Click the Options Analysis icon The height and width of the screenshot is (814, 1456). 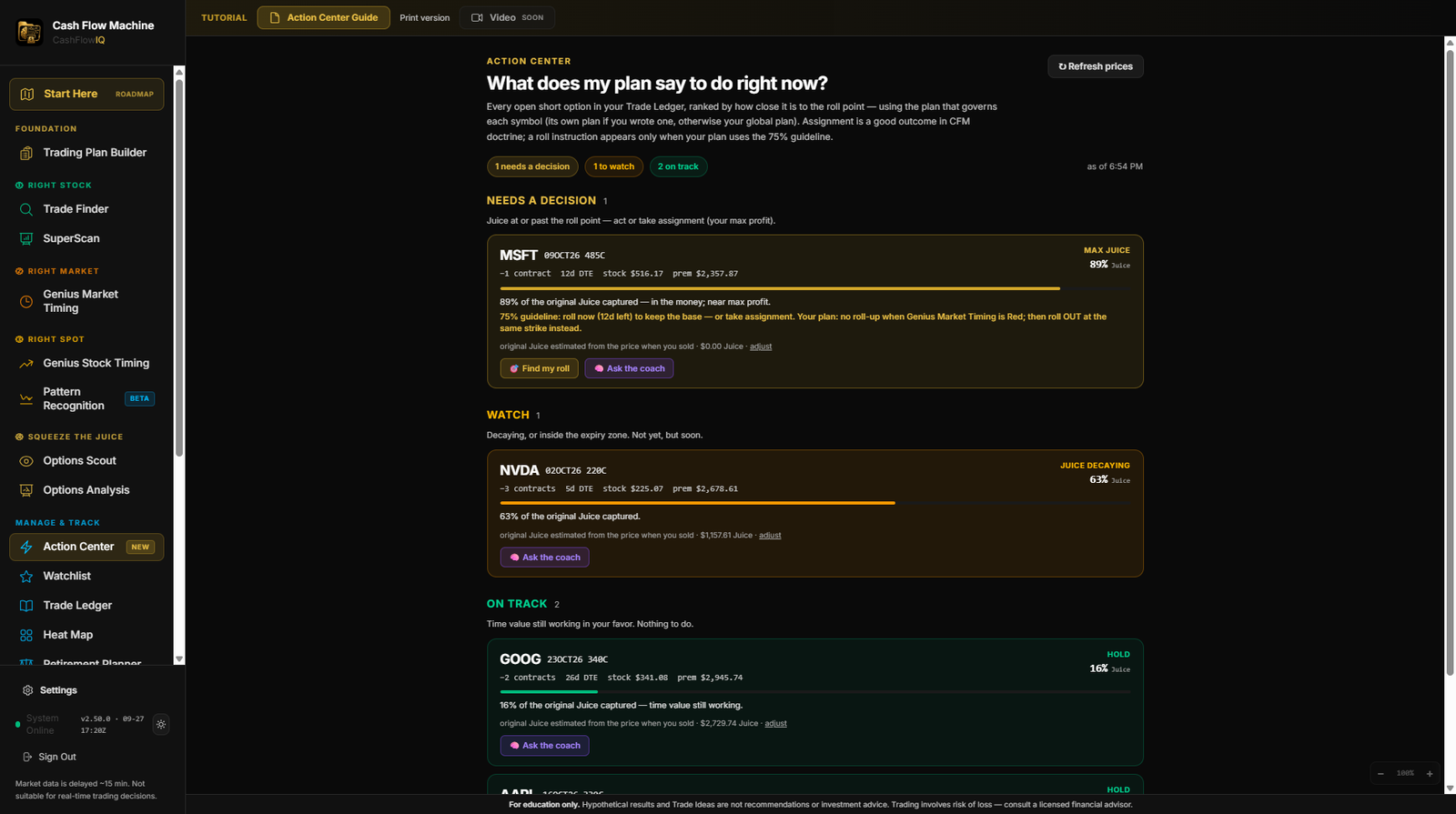point(26,490)
